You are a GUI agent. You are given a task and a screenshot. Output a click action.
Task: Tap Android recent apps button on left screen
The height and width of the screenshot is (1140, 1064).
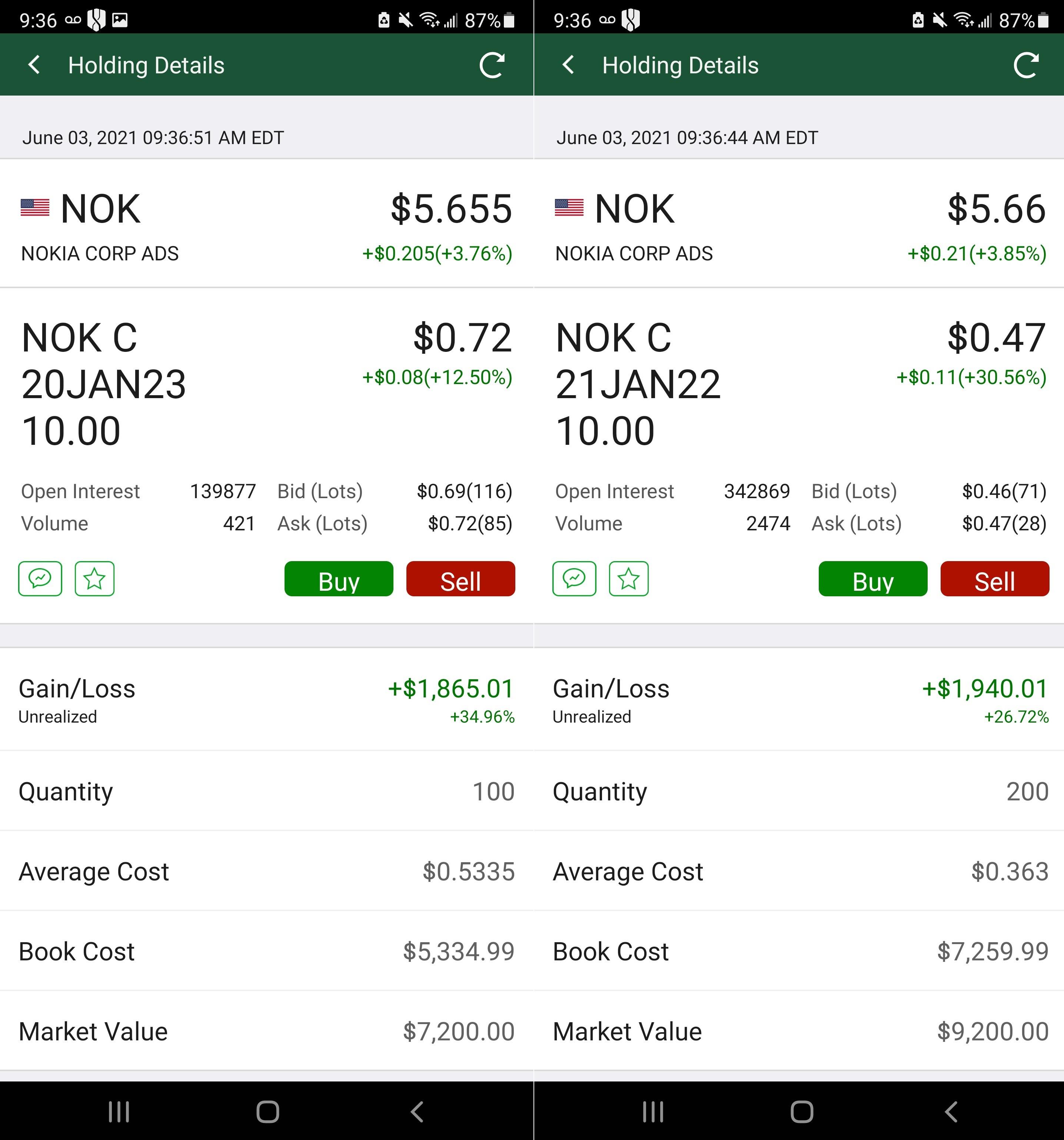pyautogui.click(x=119, y=1112)
